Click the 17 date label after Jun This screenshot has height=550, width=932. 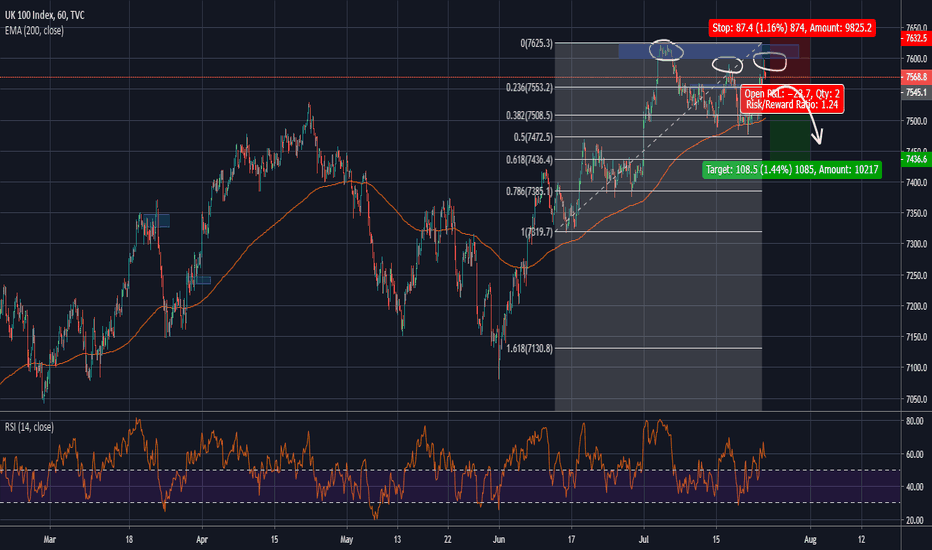point(571,540)
